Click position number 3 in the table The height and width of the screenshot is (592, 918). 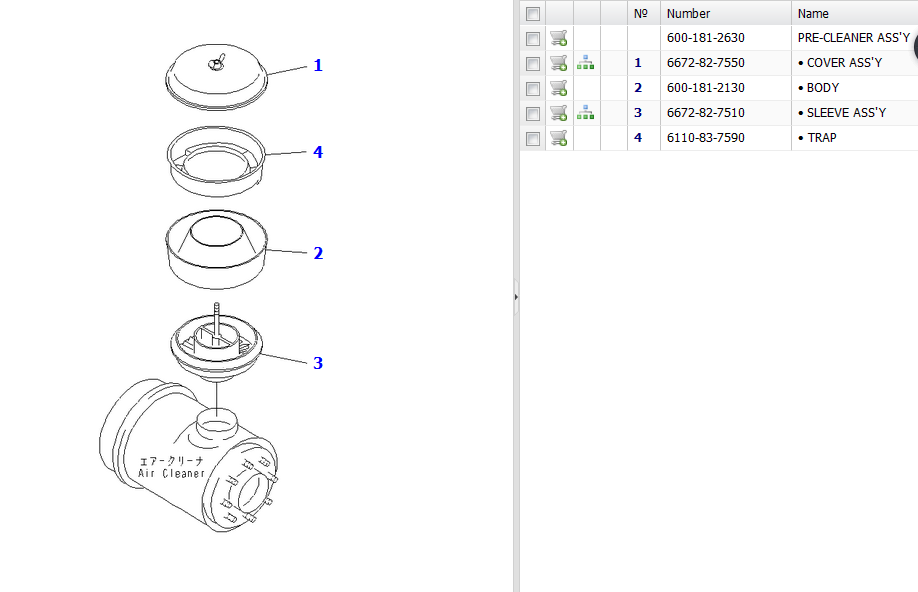click(x=638, y=113)
